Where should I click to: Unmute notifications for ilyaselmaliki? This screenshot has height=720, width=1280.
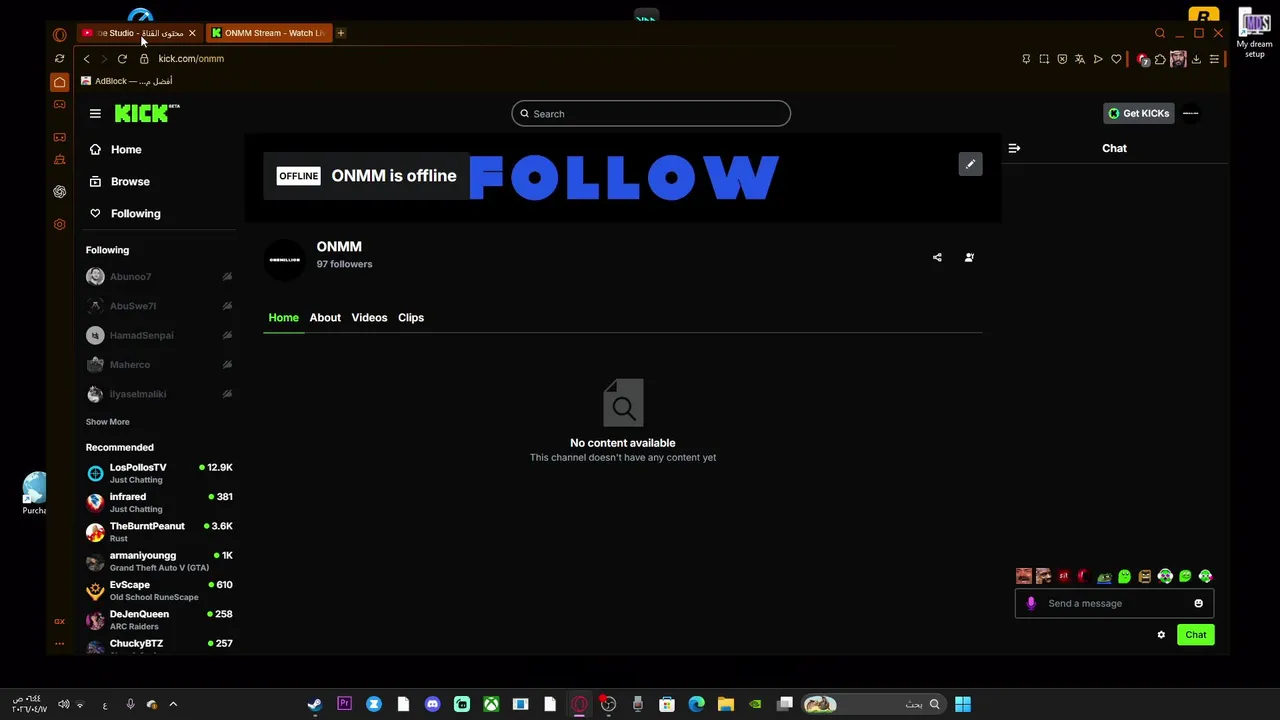[x=227, y=394]
